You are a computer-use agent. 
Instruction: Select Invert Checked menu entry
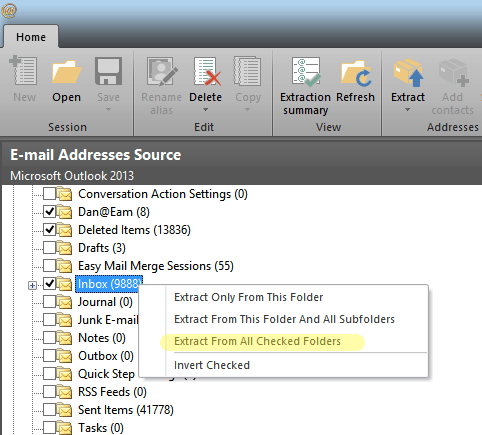click(212, 365)
